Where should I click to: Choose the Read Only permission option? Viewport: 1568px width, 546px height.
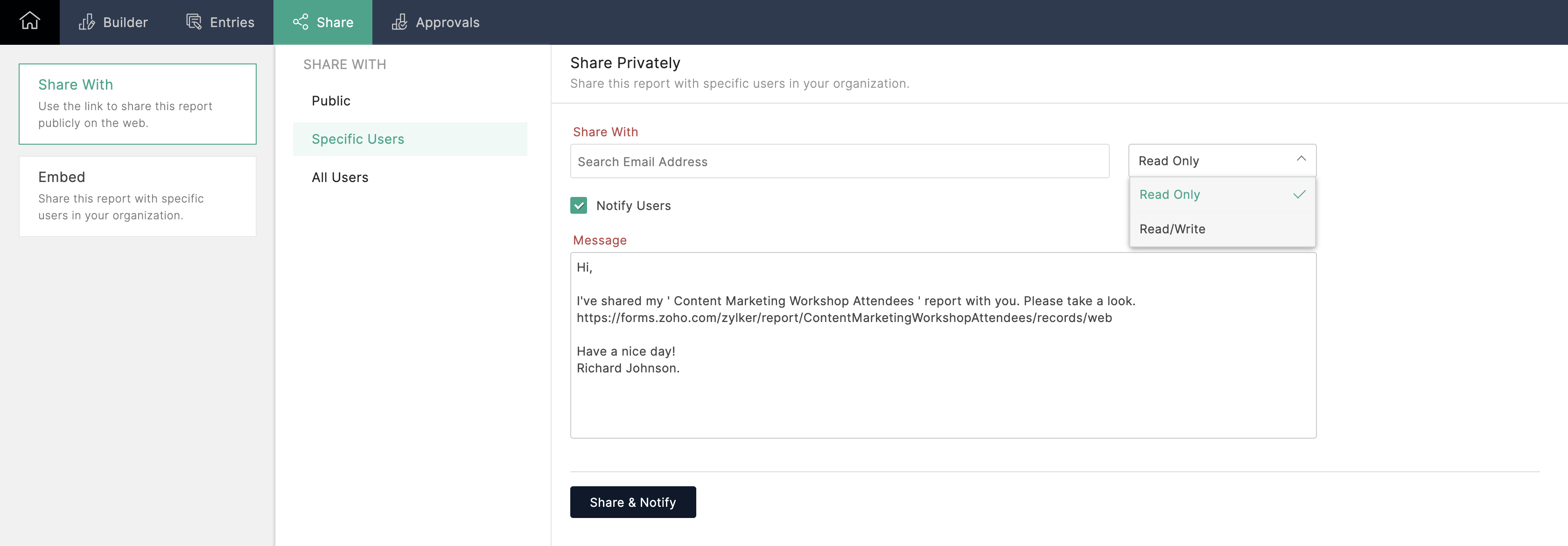pos(1169,195)
